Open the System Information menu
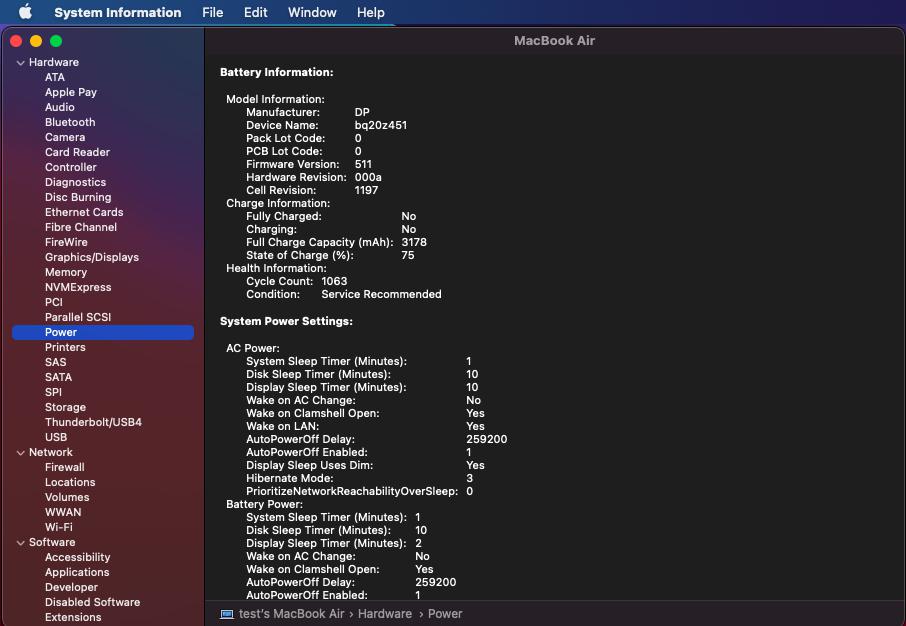 (117, 12)
